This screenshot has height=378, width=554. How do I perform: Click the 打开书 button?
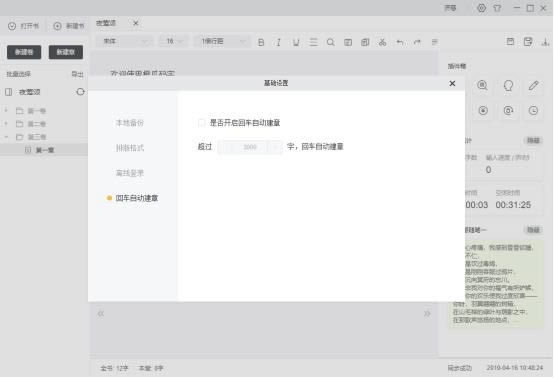23,26
